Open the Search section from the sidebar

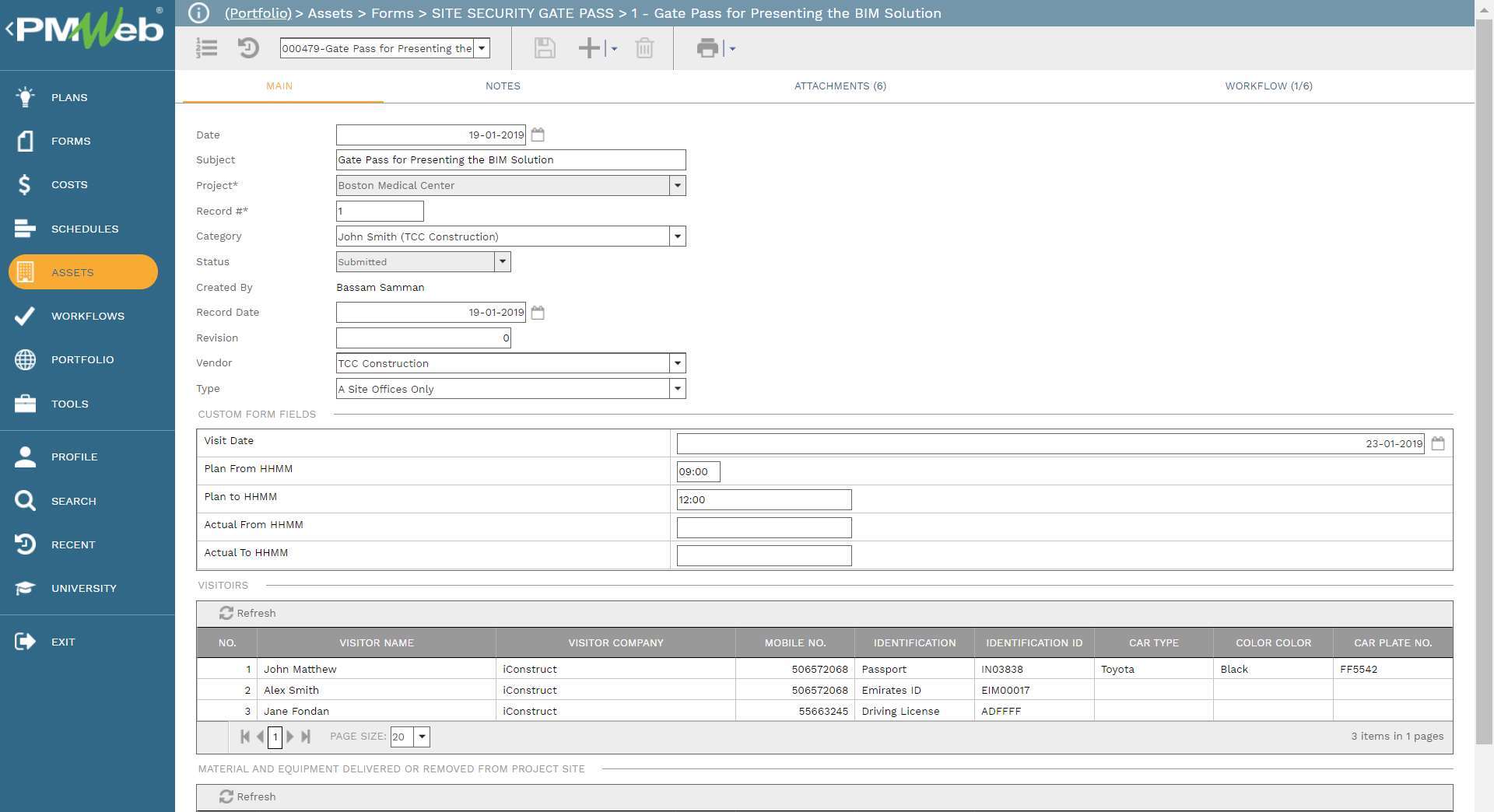(x=73, y=501)
